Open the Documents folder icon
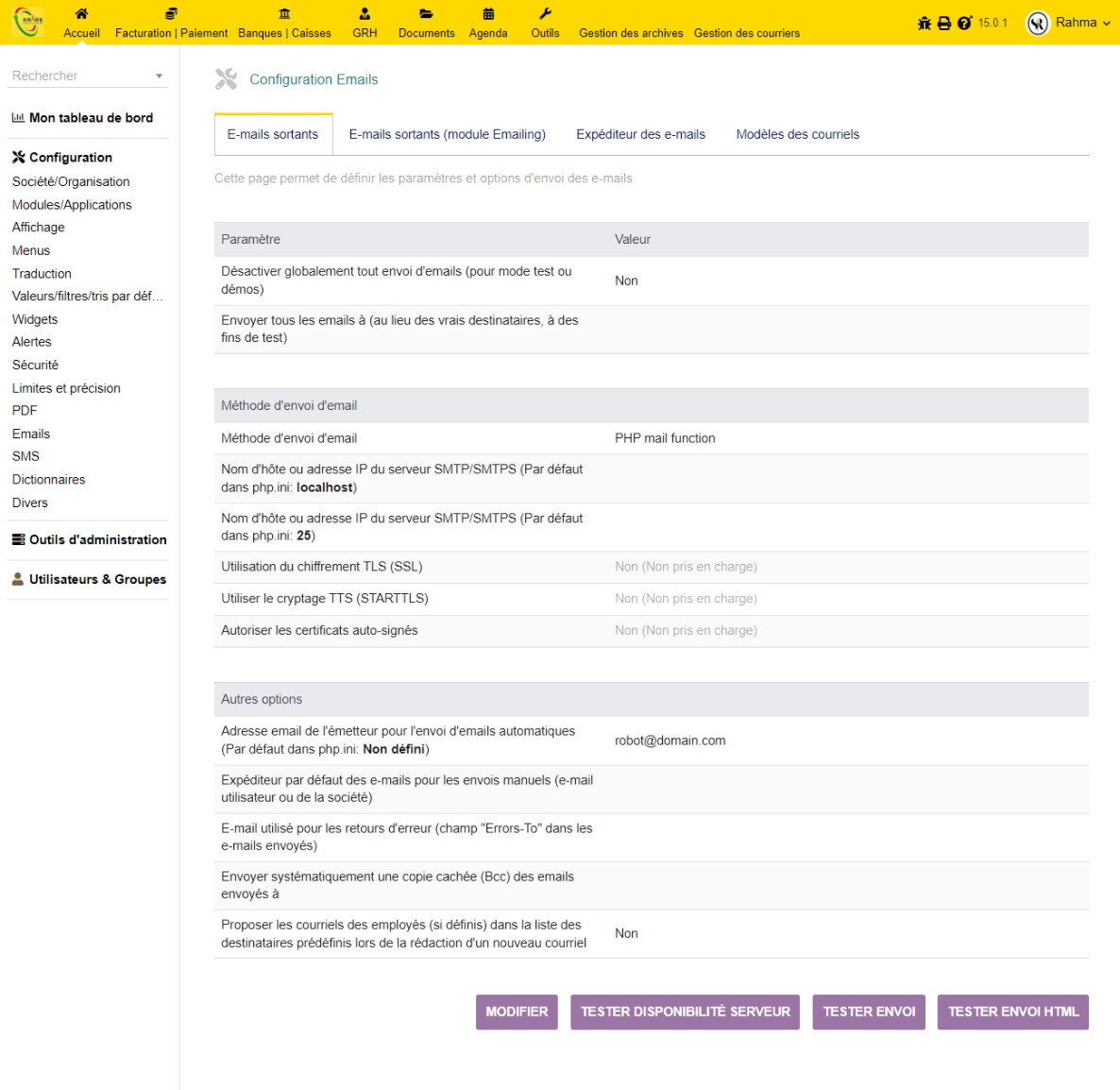The image size is (1120, 1090). pyautogui.click(x=426, y=14)
